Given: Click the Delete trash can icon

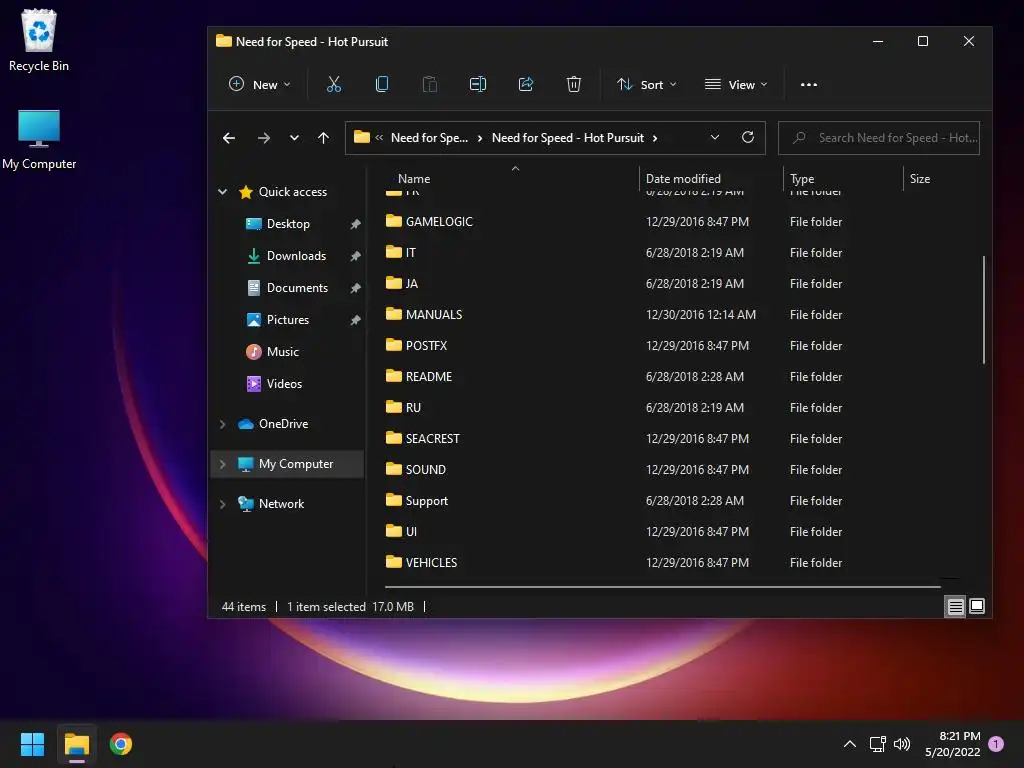Looking at the screenshot, I should (573, 84).
